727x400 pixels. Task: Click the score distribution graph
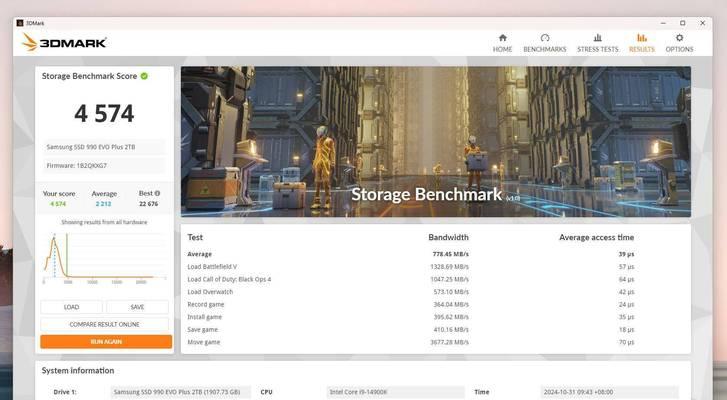pos(104,257)
